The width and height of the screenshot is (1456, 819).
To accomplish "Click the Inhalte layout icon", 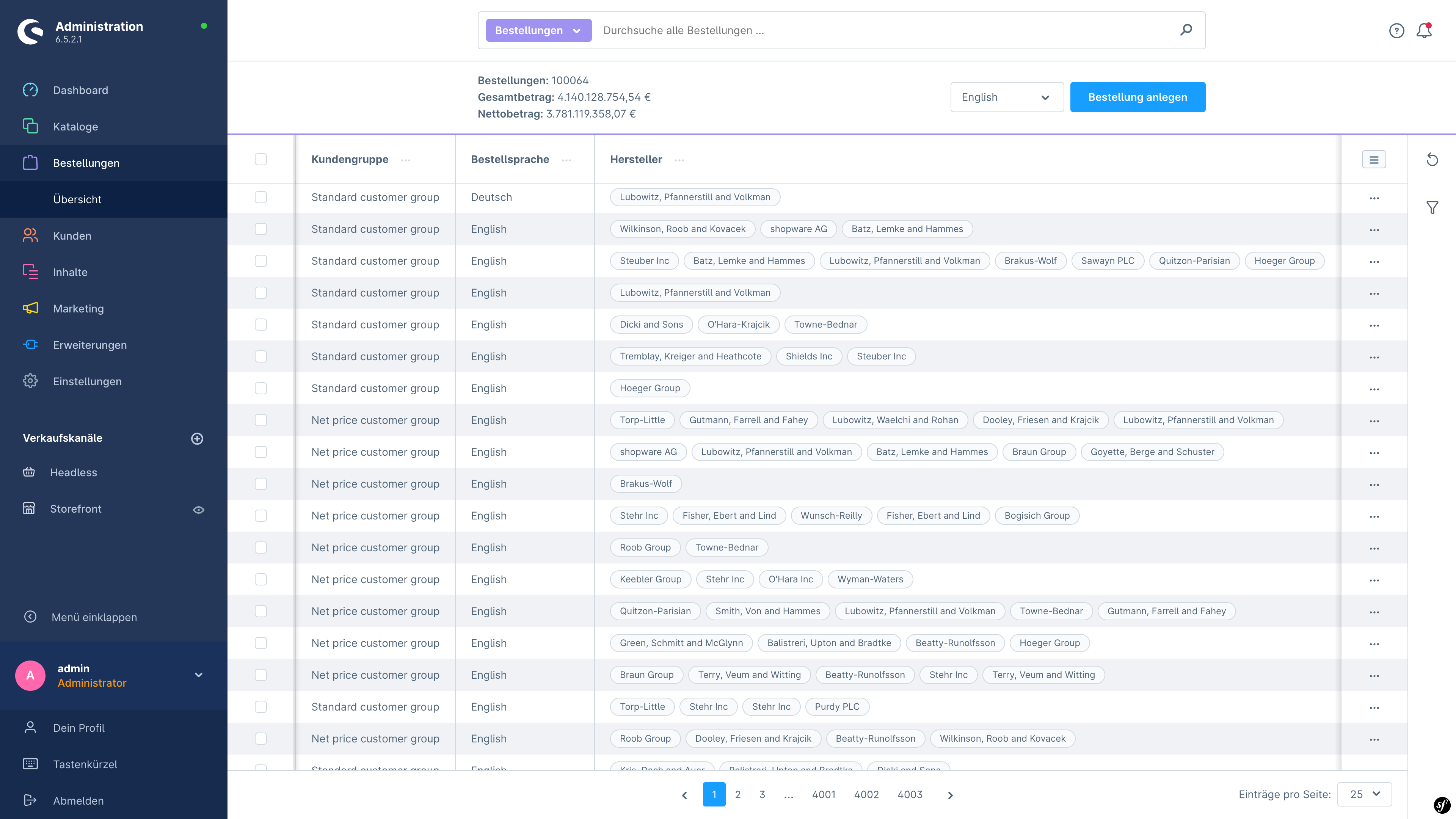I will (x=30, y=272).
